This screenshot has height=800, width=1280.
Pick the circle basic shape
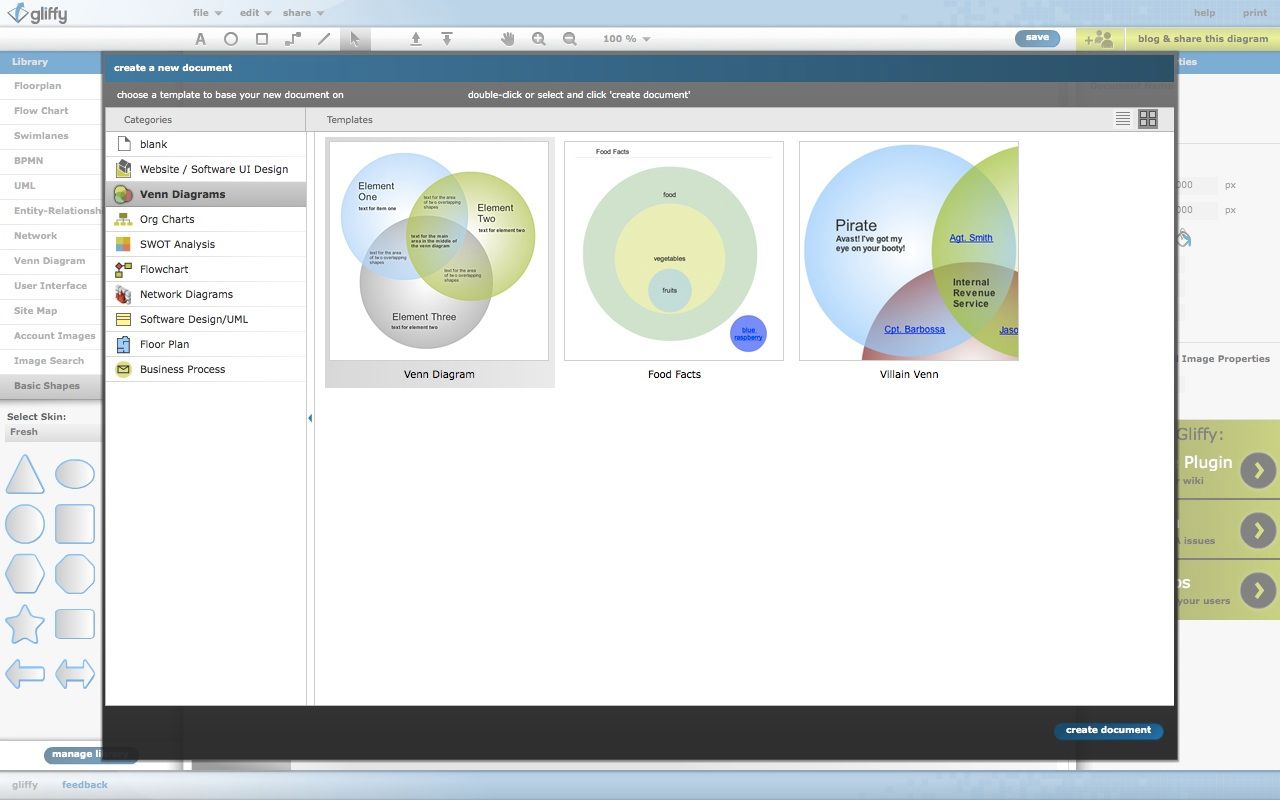25,524
